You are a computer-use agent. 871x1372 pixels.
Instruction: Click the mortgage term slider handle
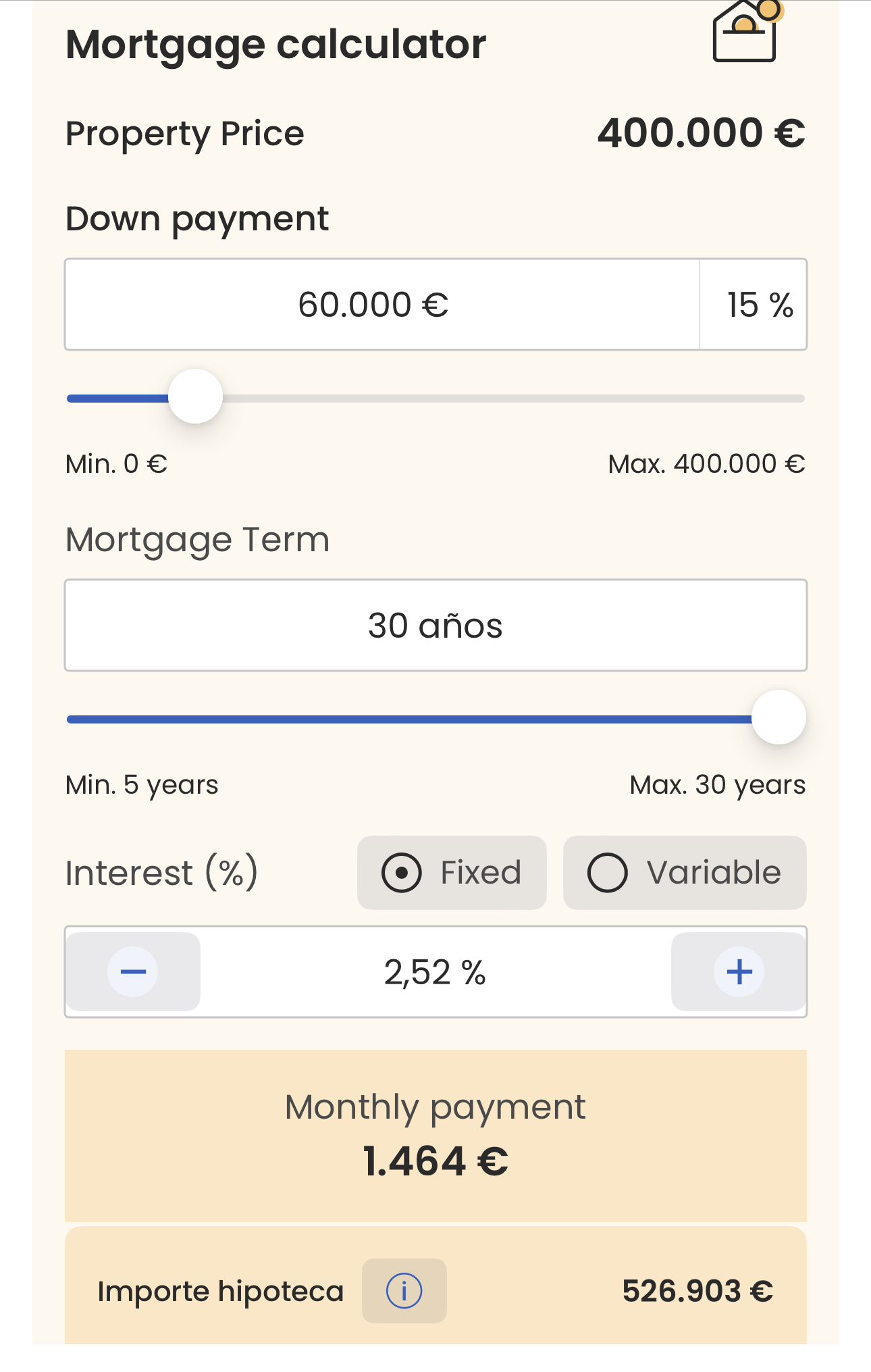click(x=778, y=717)
